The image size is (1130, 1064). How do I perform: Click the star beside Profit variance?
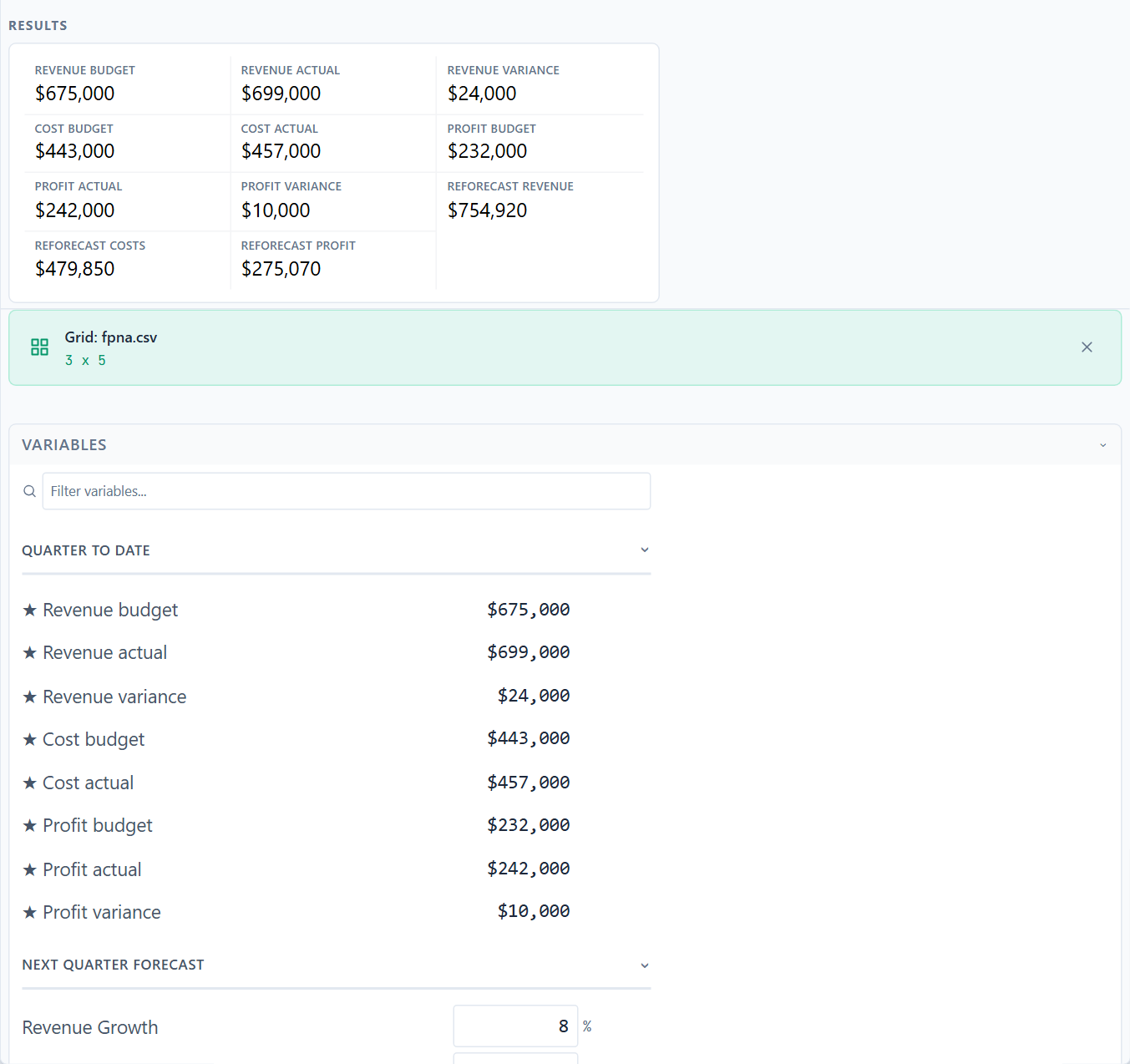click(30, 912)
